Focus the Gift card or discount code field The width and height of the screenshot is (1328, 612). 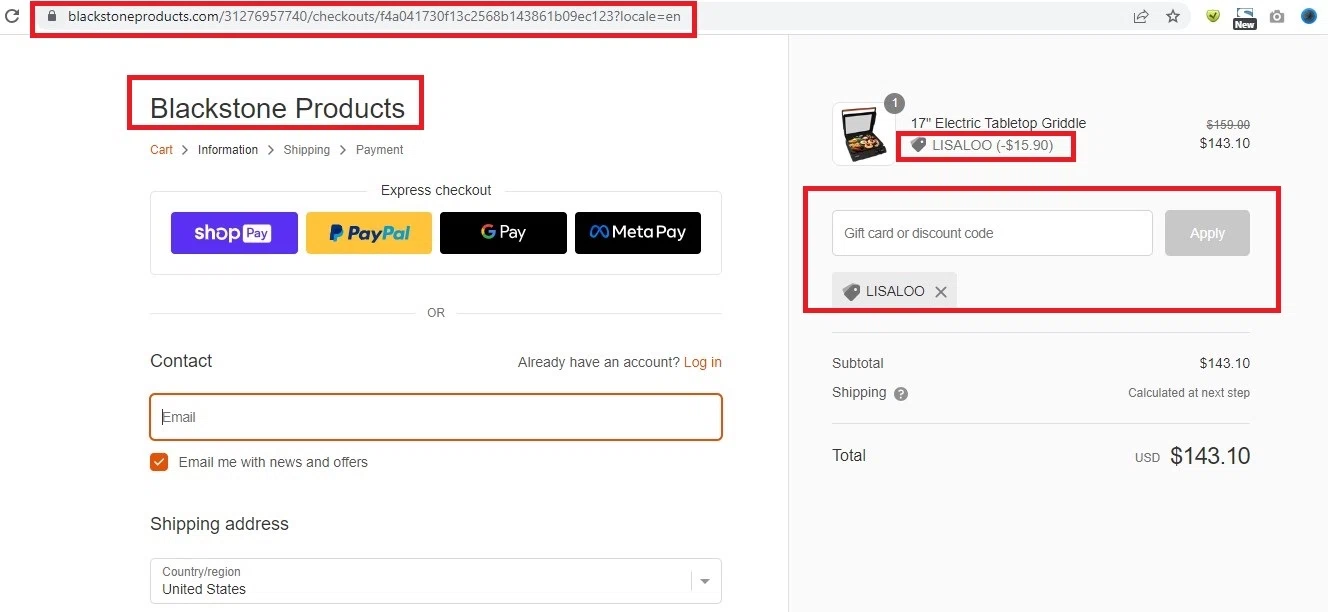(991, 233)
